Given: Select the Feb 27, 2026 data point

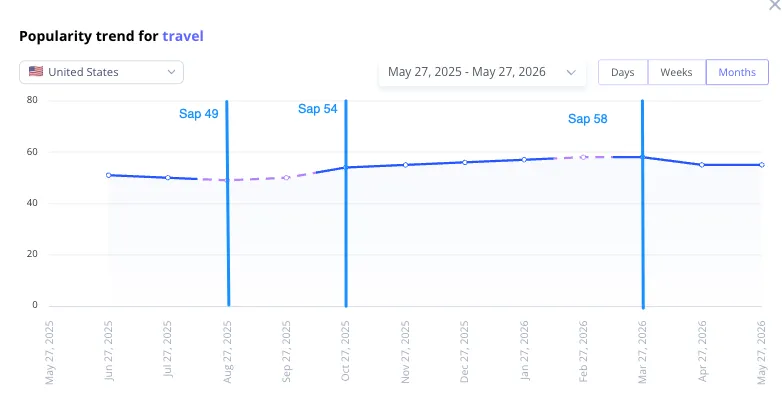Looking at the screenshot, I should [584, 157].
